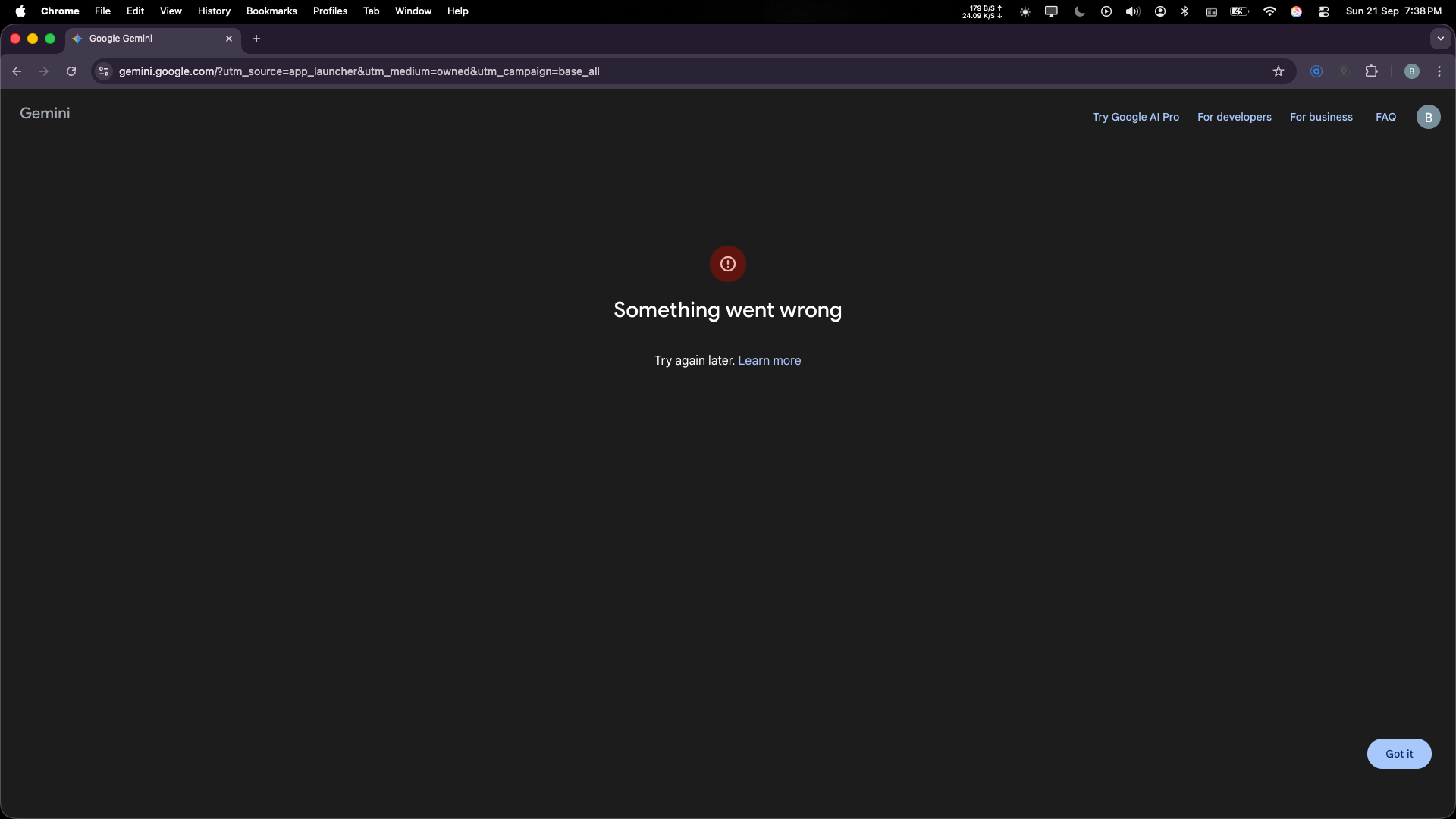1456x819 pixels.
Task: Open the Wi-Fi status menu
Action: [x=1269, y=11]
